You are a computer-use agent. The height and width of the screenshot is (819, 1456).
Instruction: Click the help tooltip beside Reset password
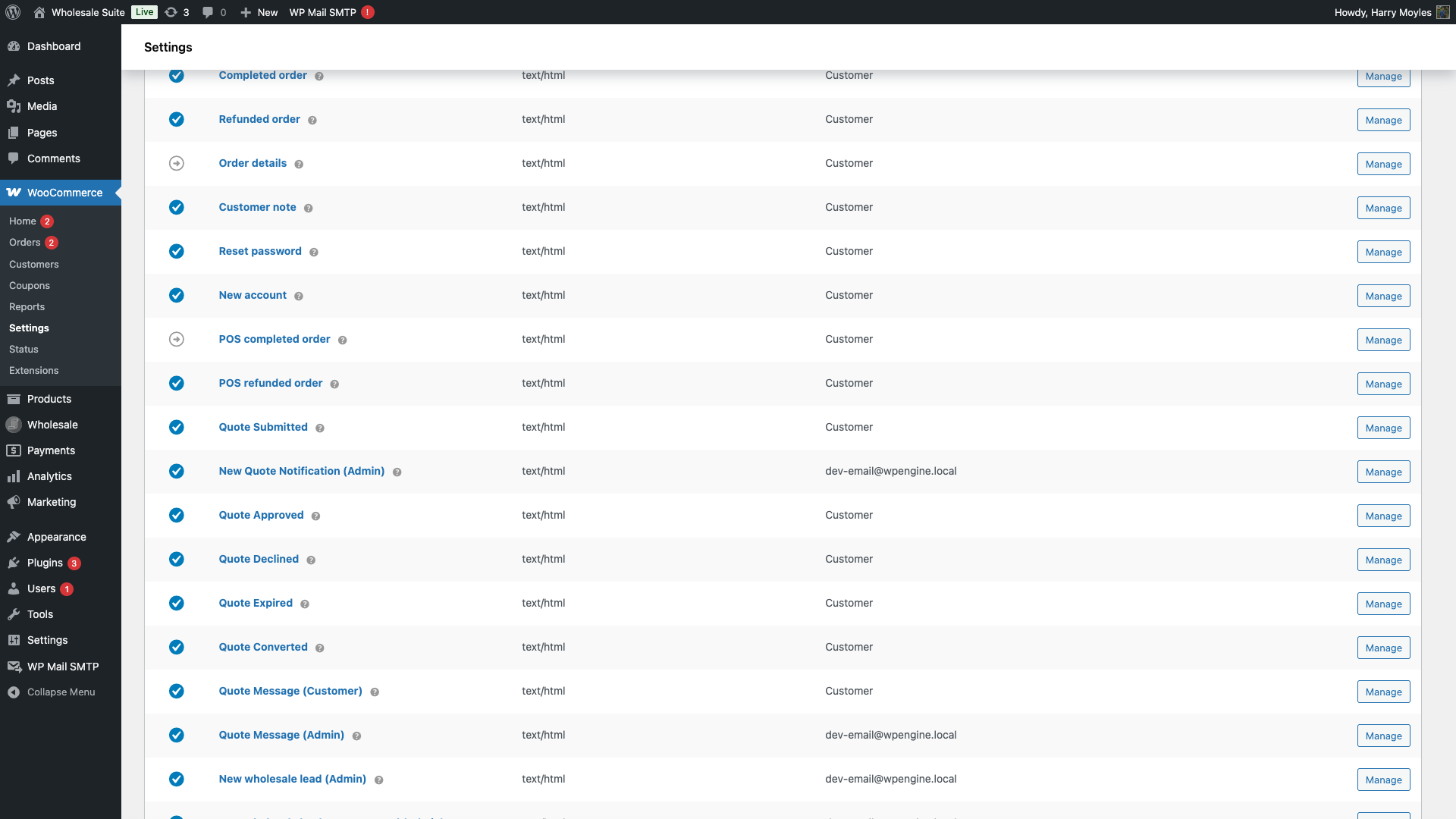pyautogui.click(x=315, y=253)
